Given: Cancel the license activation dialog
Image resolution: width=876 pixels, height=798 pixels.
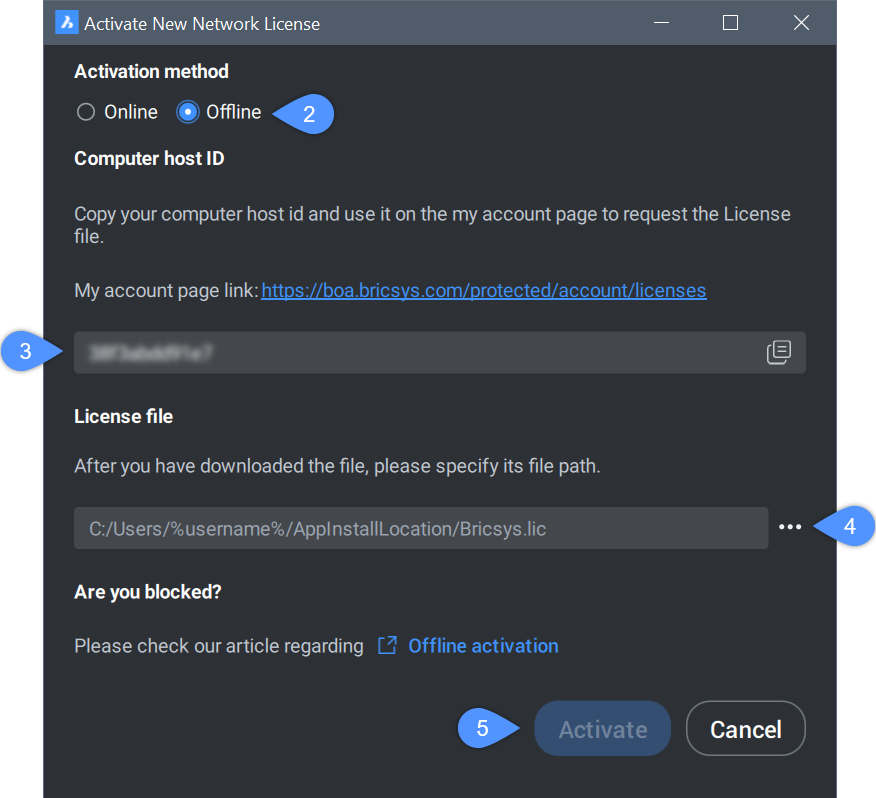Looking at the screenshot, I should point(745,729).
